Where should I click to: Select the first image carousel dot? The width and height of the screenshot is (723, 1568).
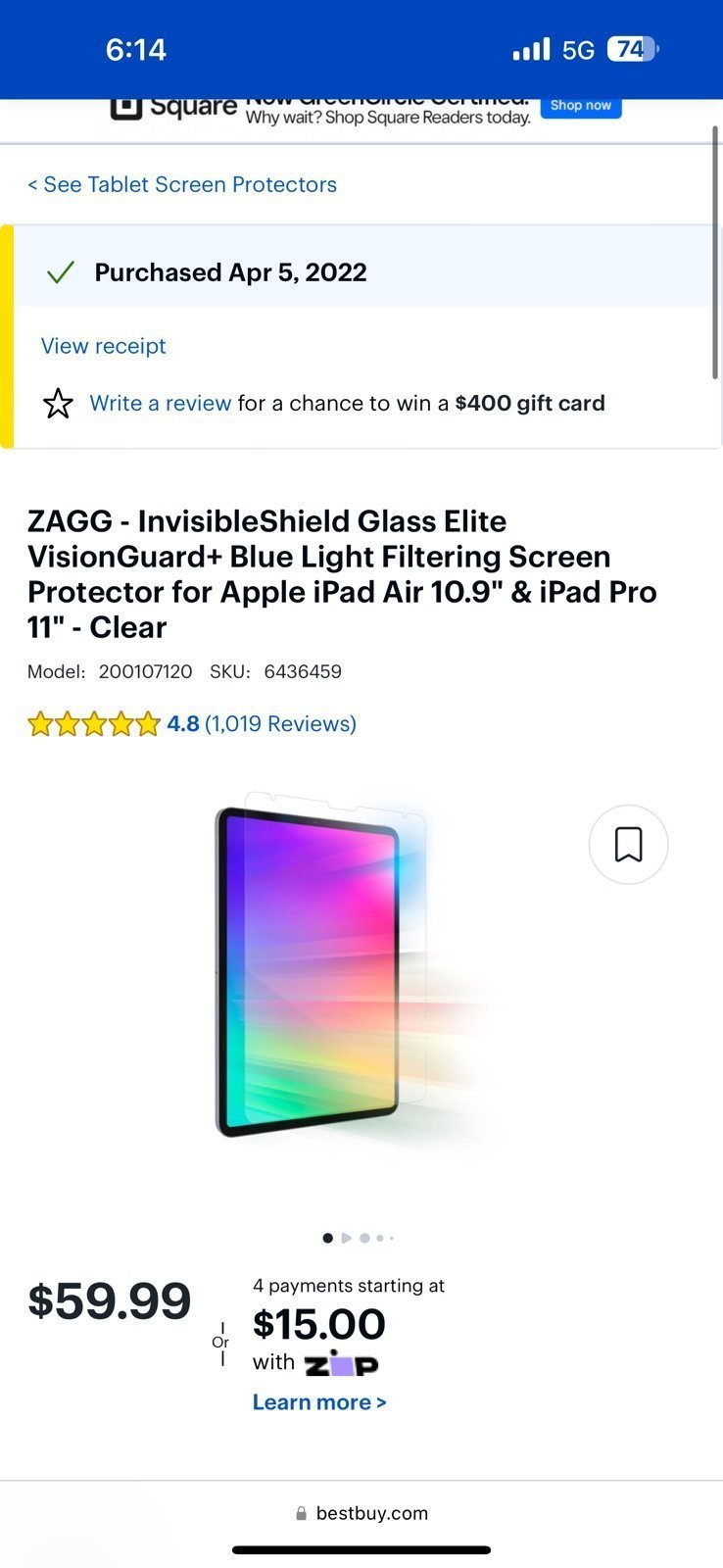click(327, 1238)
